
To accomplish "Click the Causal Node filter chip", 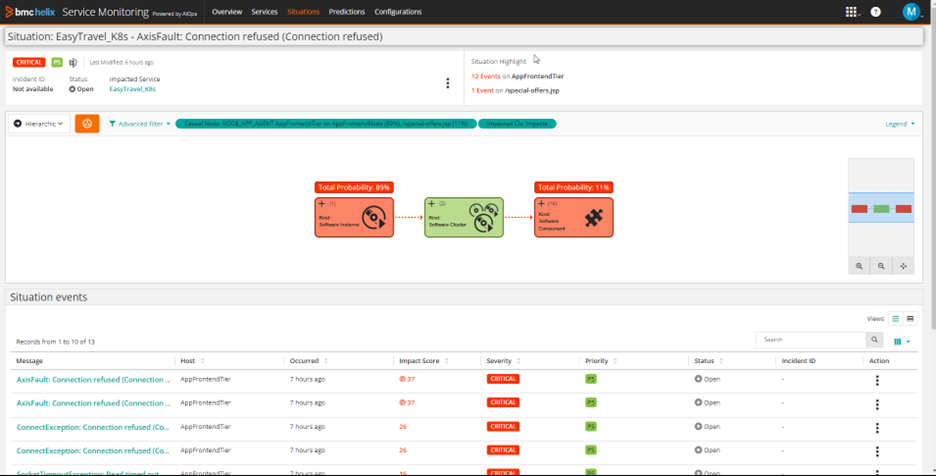I will [x=326, y=124].
